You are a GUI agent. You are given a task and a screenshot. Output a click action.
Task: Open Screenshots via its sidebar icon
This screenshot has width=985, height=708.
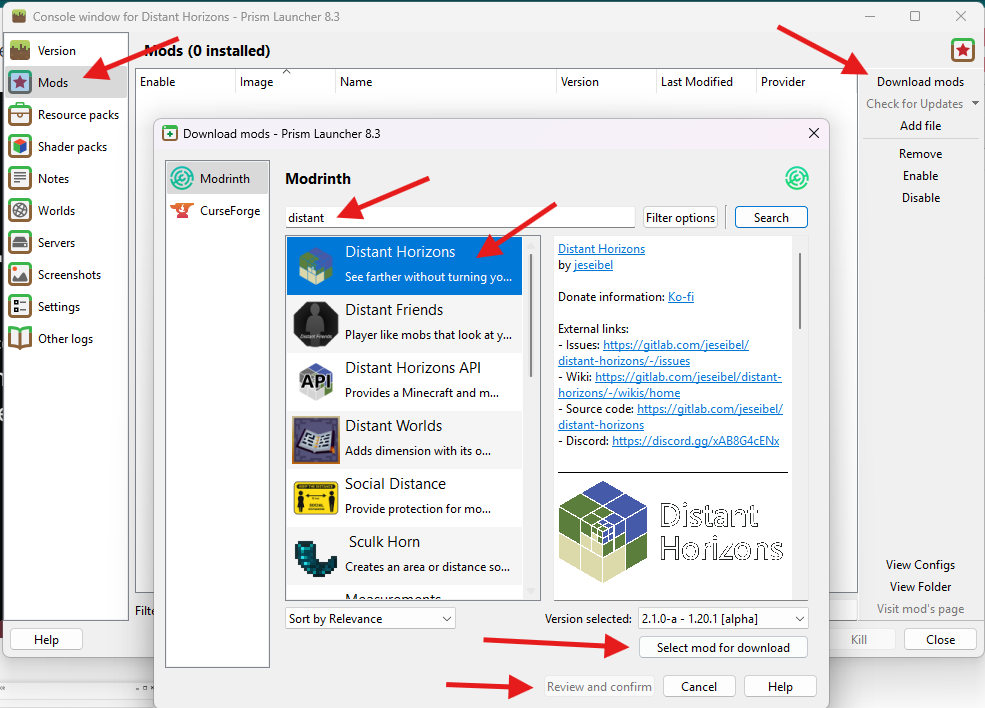pos(20,275)
